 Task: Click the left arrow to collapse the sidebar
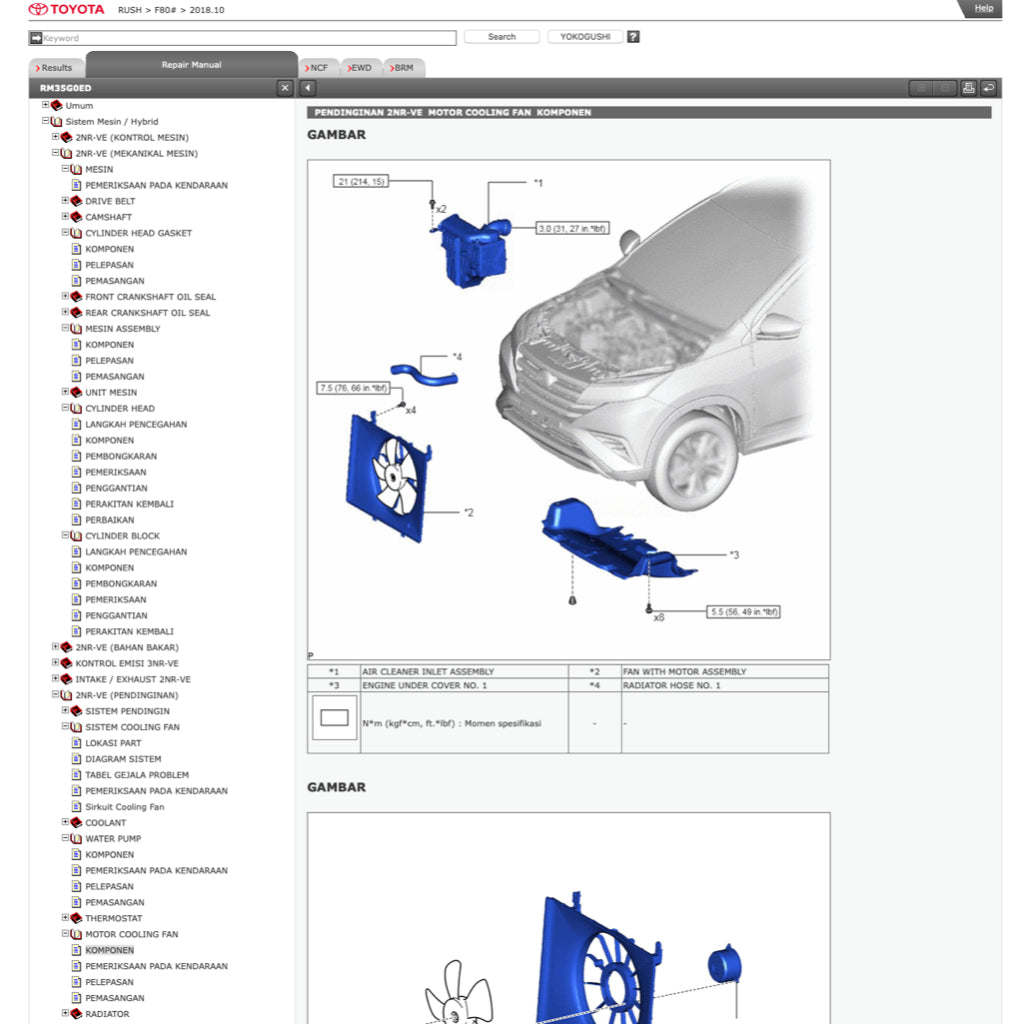308,88
